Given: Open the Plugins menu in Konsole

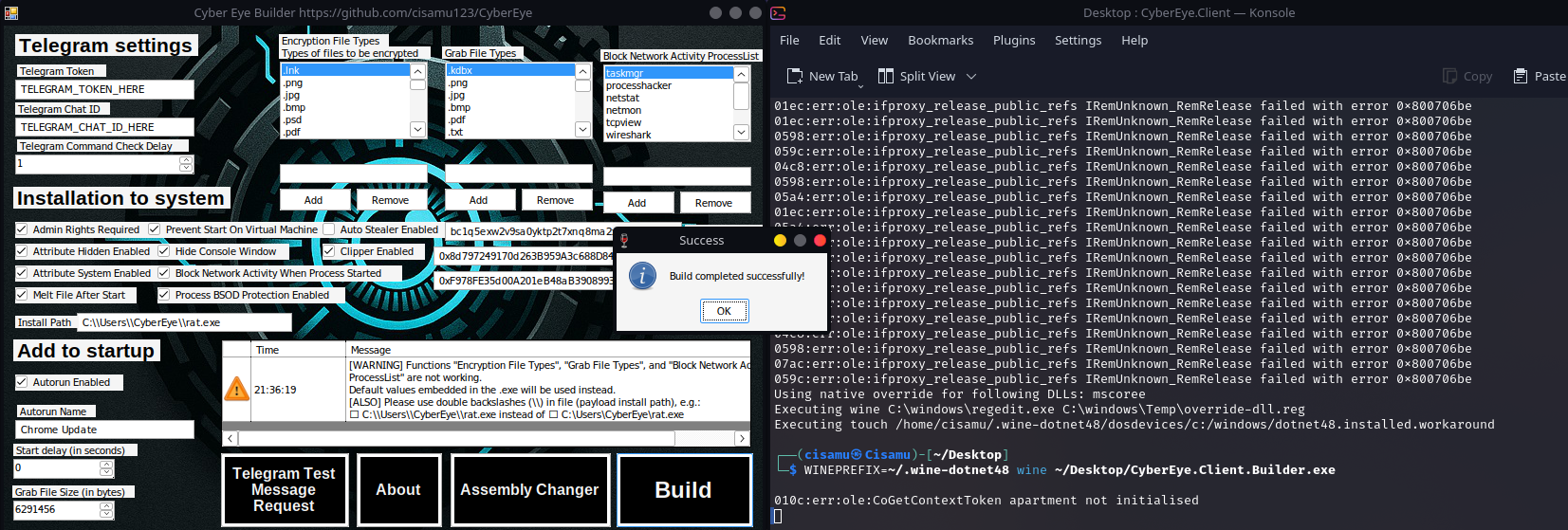Looking at the screenshot, I should click(x=1014, y=40).
